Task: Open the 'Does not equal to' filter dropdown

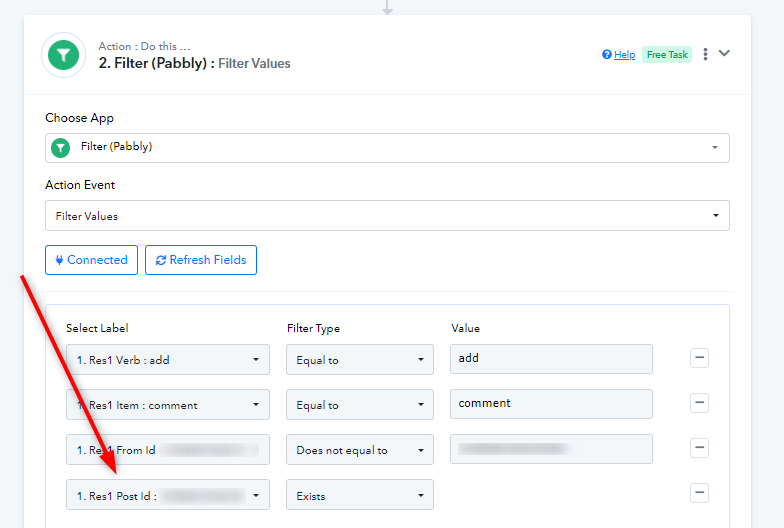Action: tap(360, 450)
